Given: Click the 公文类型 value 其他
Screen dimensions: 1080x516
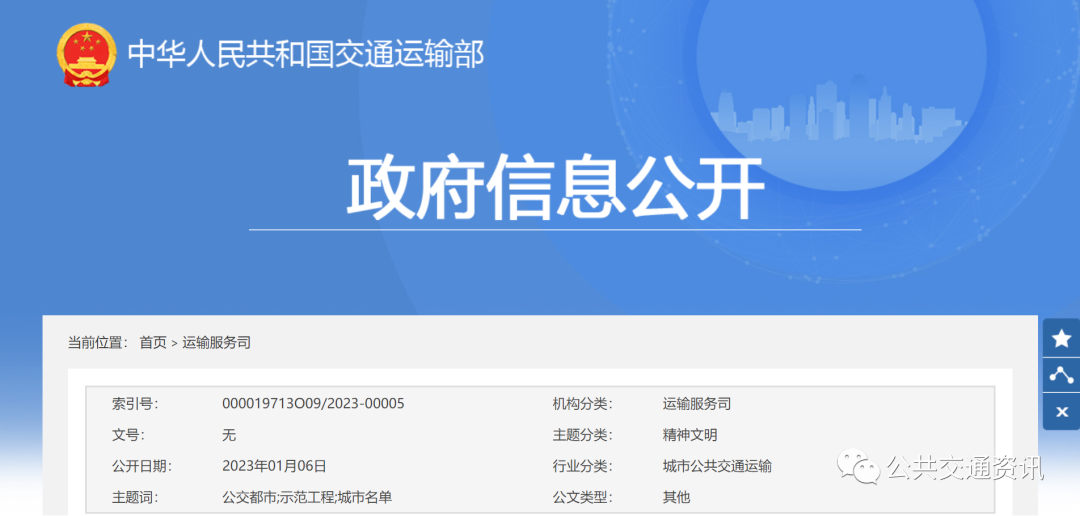Looking at the screenshot, I should (676, 497).
